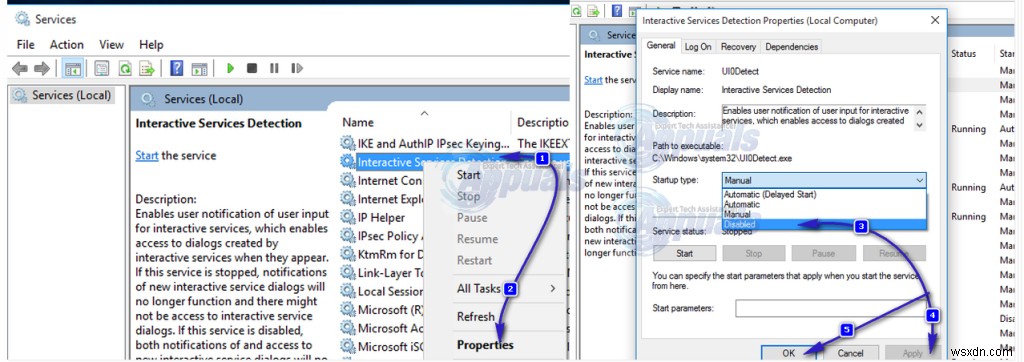This screenshot has width=1024, height=362.
Task: Open the Action menu
Action: tap(67, 44)
